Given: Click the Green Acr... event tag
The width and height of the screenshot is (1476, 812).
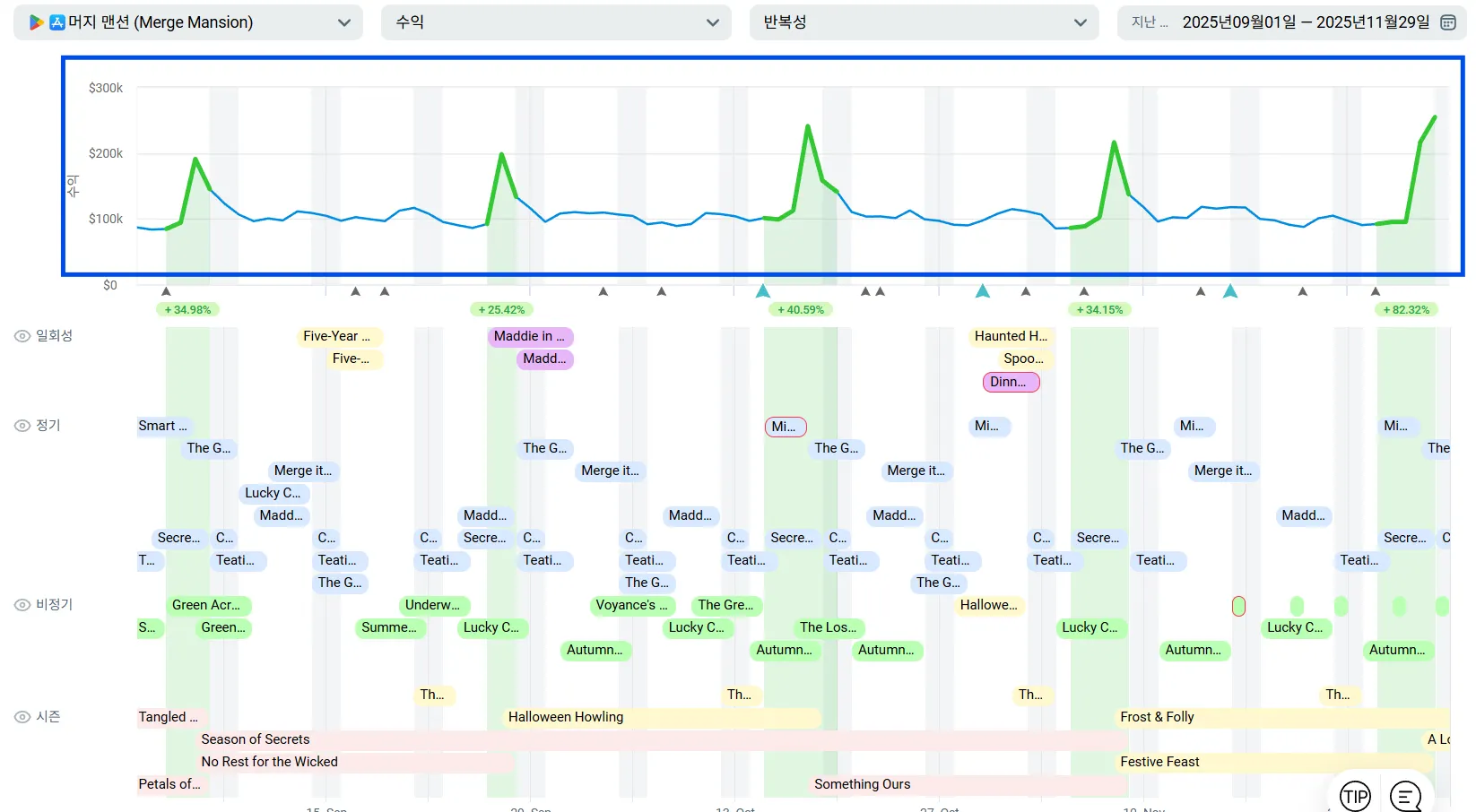Looking at the screenshot, I should click(207, 606).
